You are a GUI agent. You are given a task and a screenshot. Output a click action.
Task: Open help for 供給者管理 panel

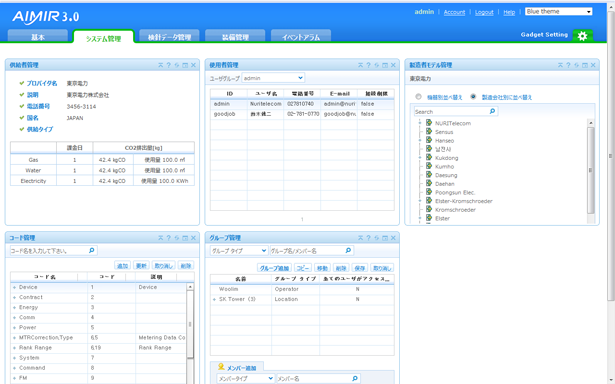point(169,65)
